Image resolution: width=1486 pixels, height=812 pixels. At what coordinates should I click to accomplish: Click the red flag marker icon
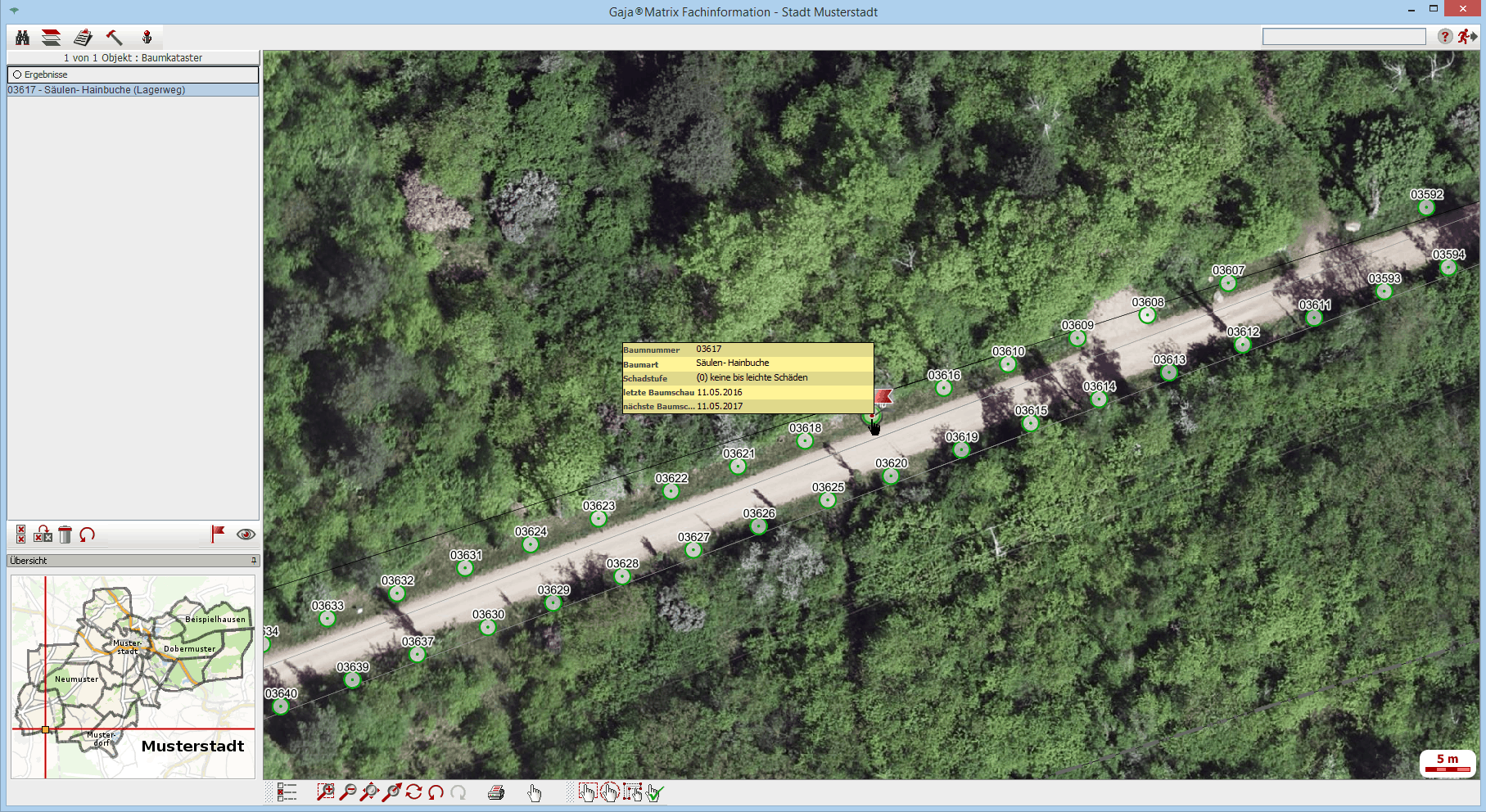point(218,534)
